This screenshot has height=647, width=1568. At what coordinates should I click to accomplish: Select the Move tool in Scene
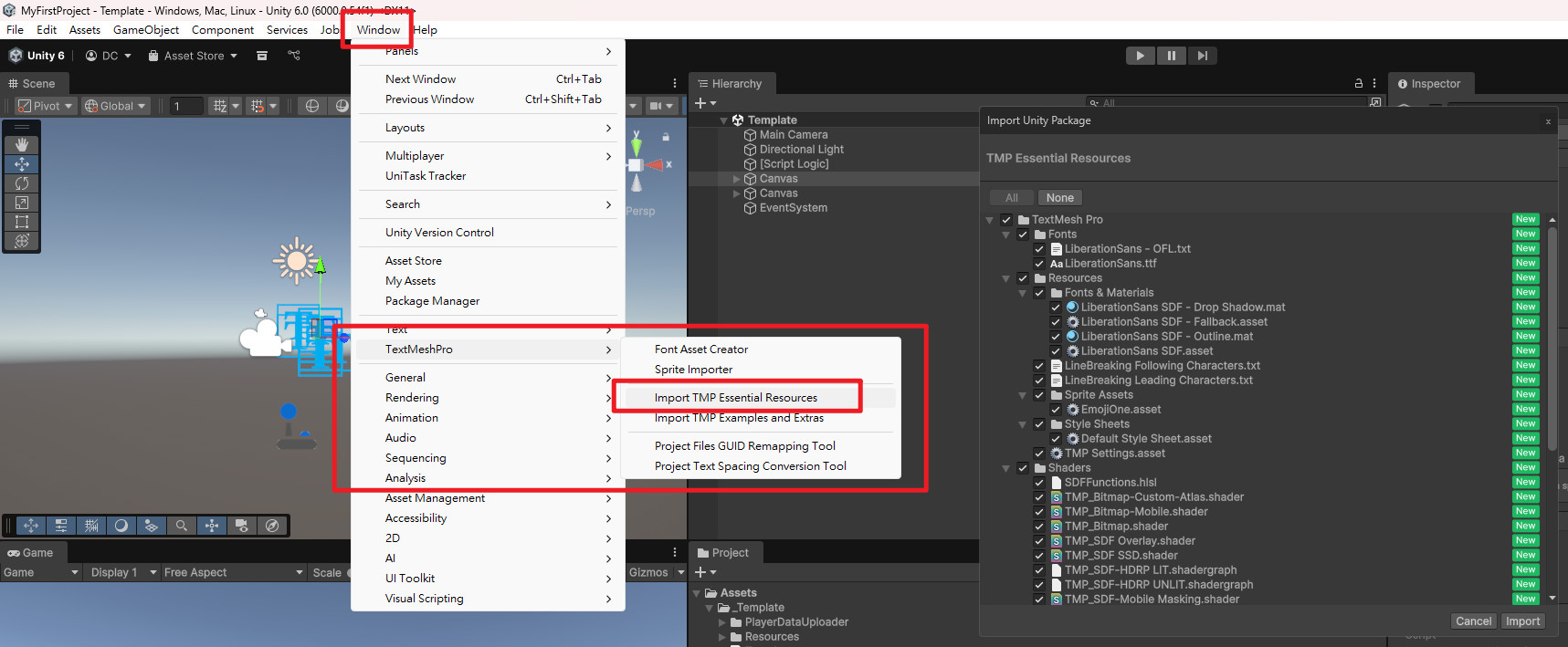pos(22,164)
